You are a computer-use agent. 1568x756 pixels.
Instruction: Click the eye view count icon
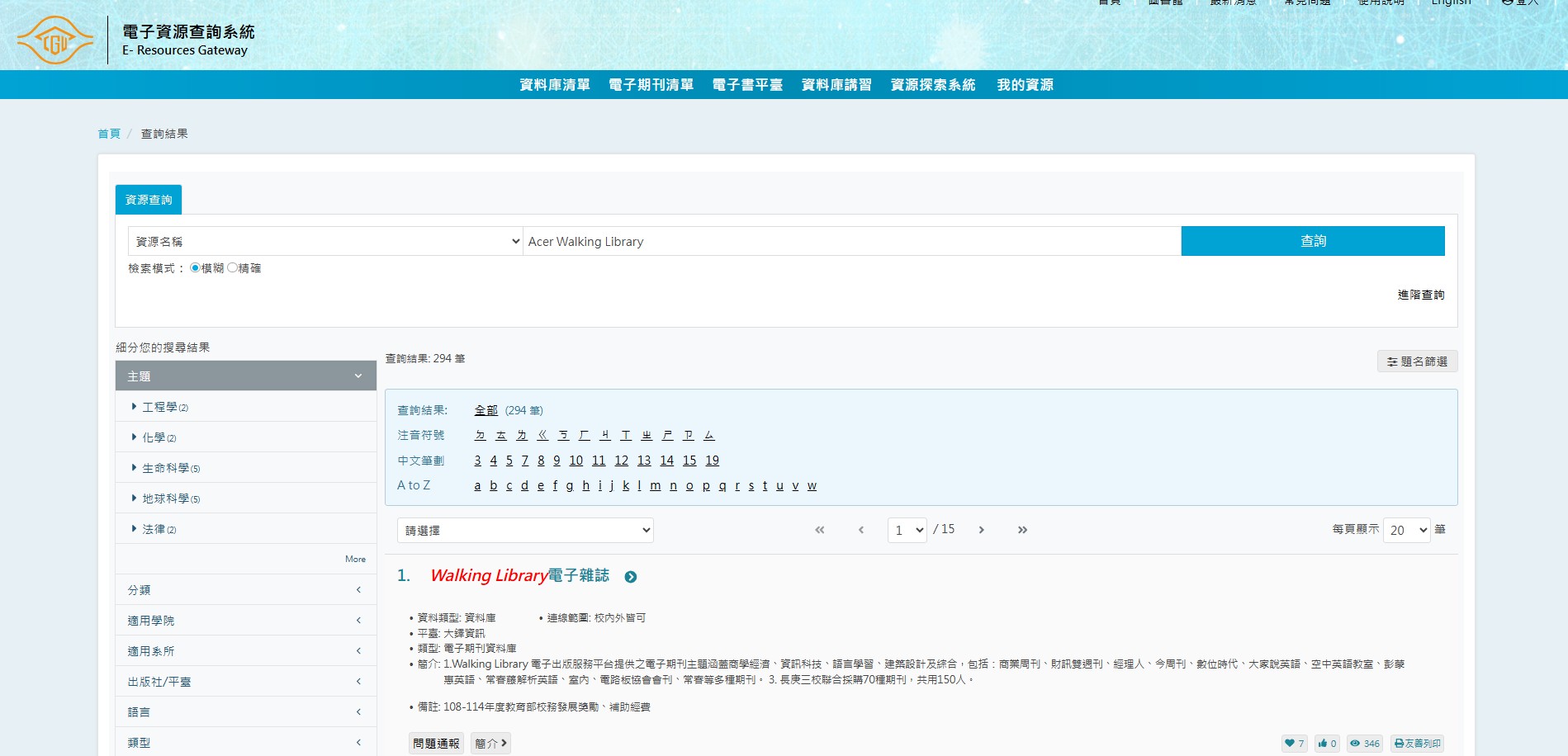1355,744
